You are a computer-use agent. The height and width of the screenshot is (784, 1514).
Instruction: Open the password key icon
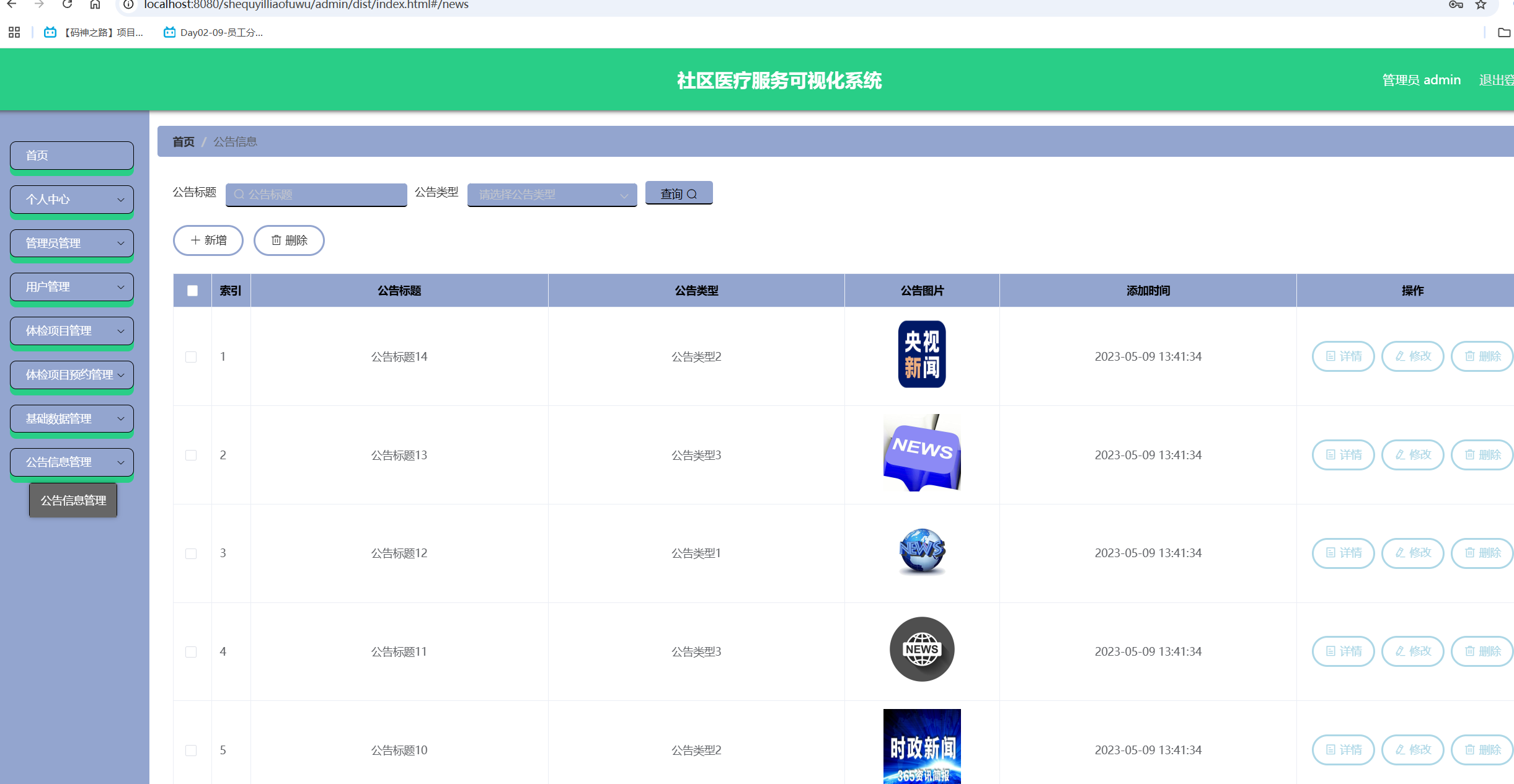click(x=1456, y=4)
